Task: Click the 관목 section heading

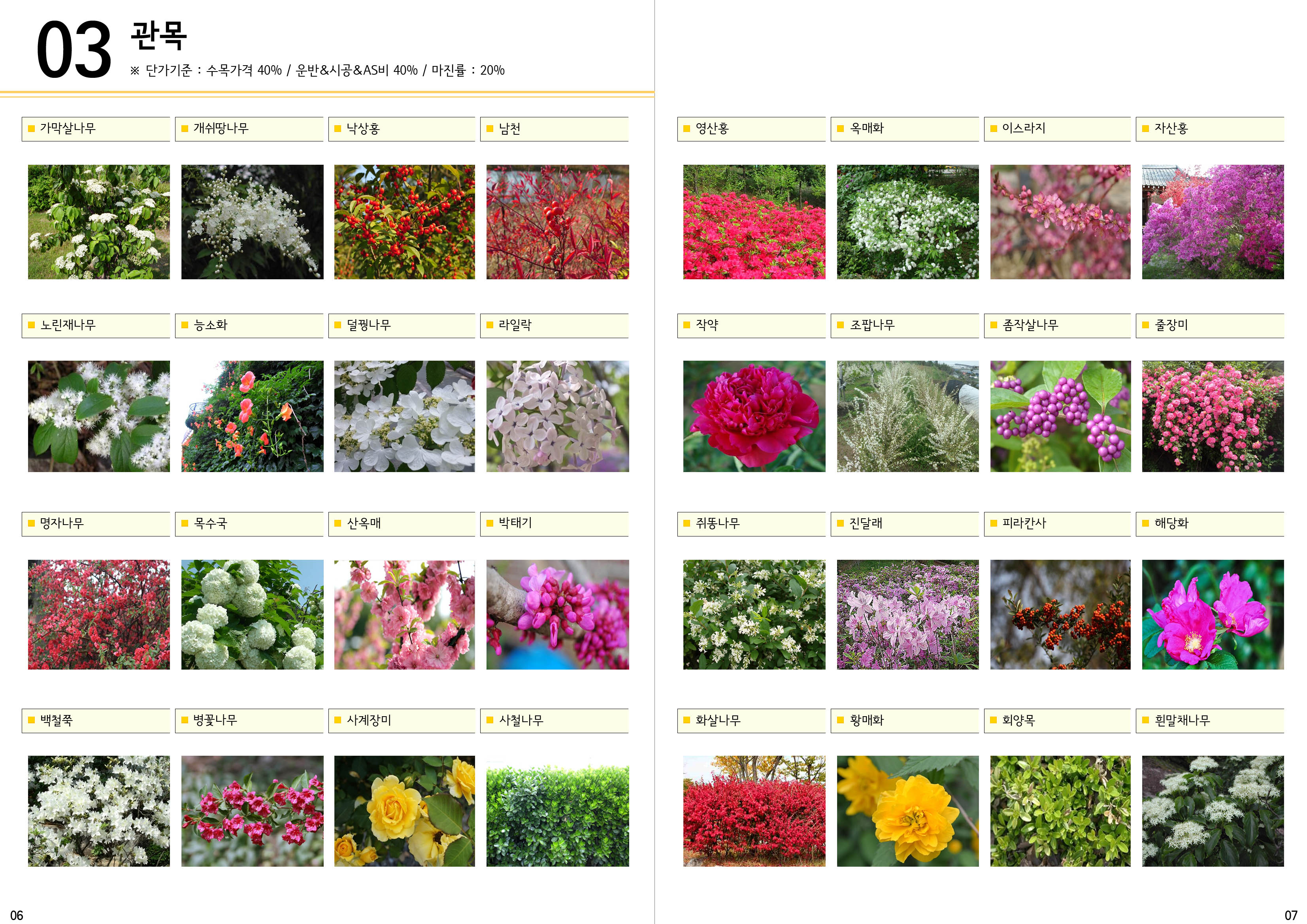Action: tap(159, 36)
